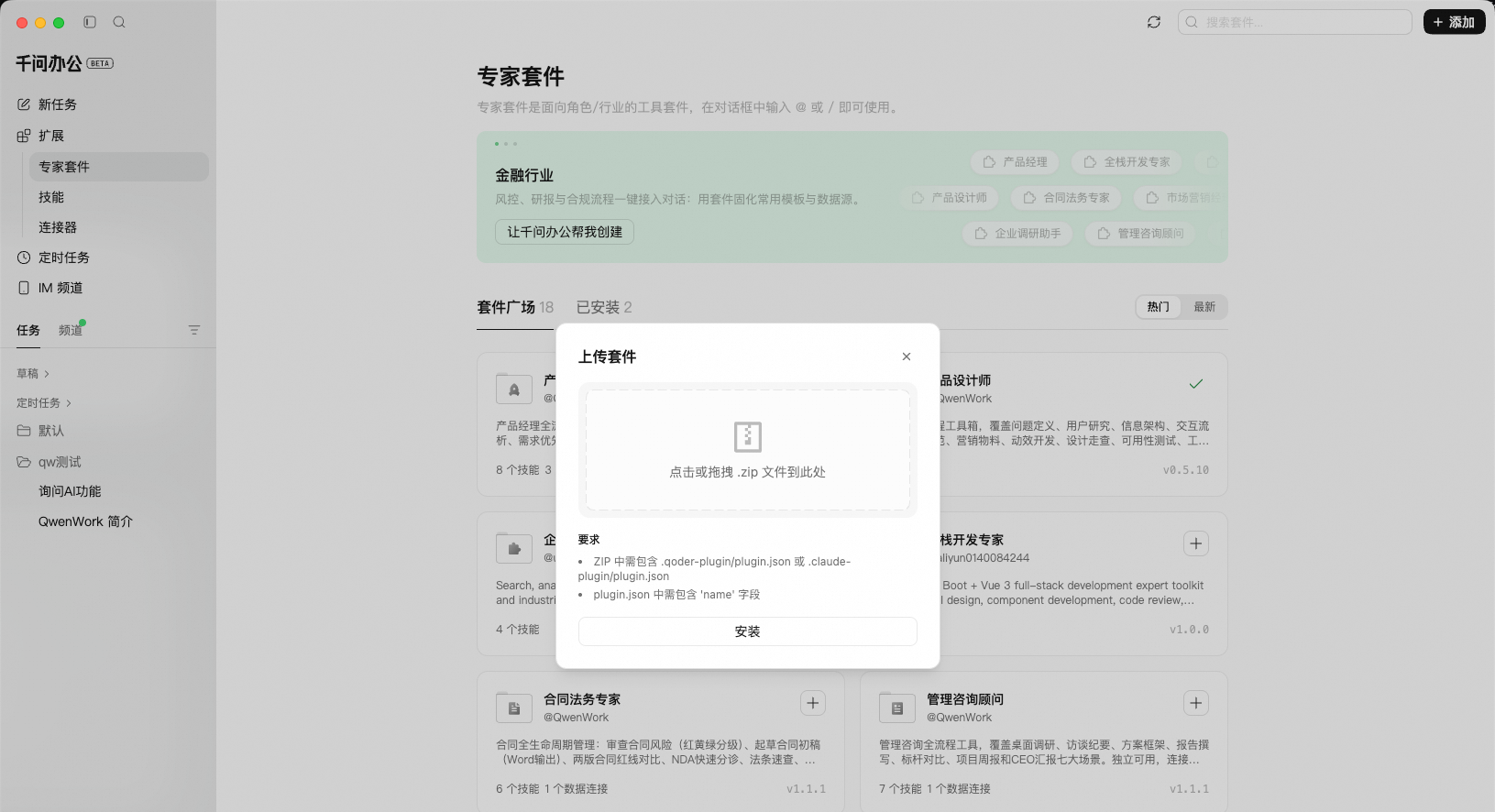The image size is (1495, 812).
Task: Click the v0.5.10 version label
Action: (x=1186, y=470)
